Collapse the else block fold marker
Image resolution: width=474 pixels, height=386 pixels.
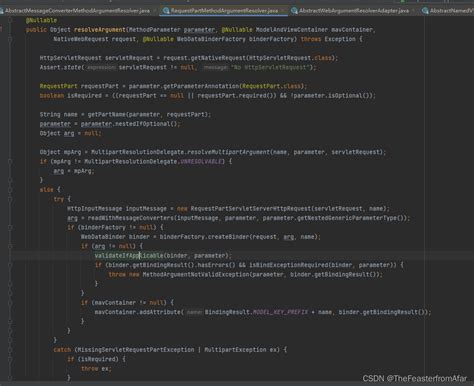[x=10, y=189]
